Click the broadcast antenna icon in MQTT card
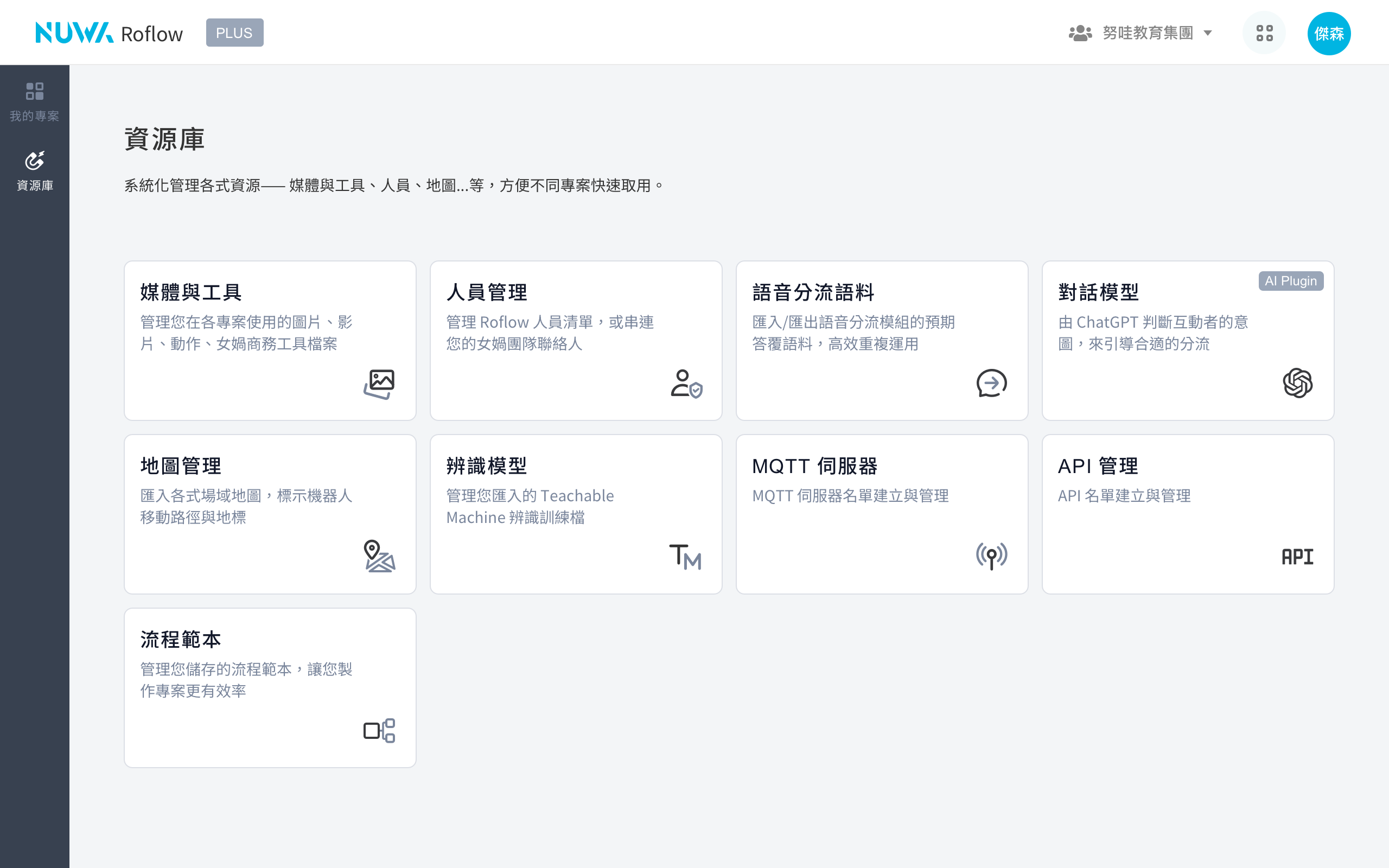 click(x=991, y=556)
